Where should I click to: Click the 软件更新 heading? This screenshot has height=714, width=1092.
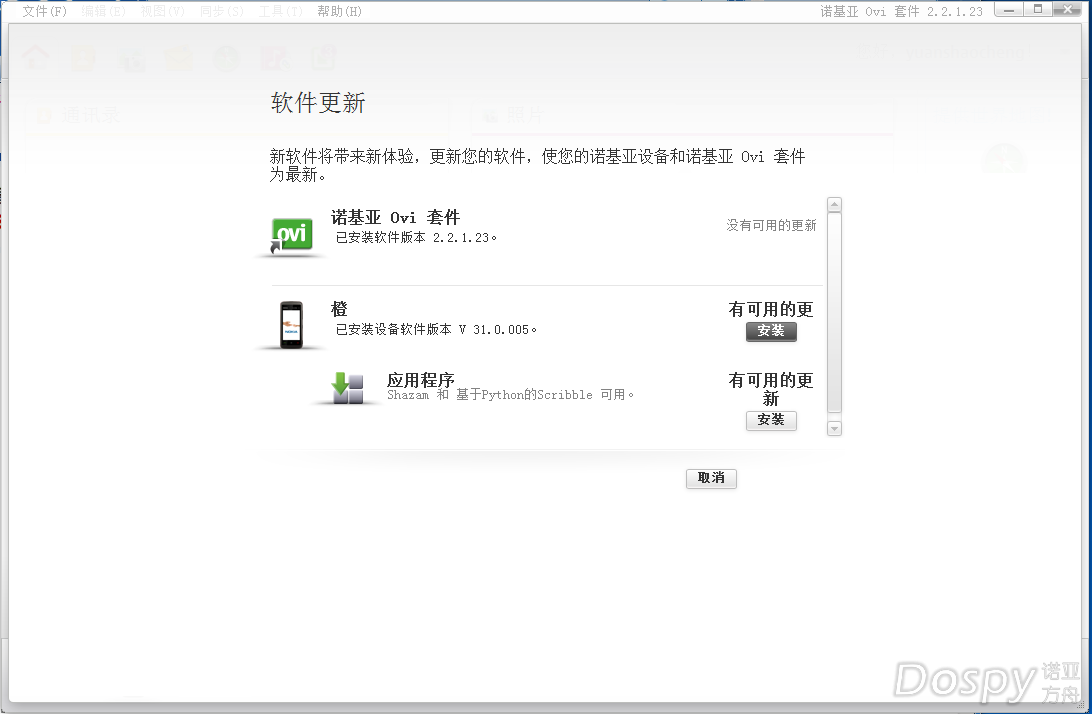pyautogui.click(x=318, y=103)
